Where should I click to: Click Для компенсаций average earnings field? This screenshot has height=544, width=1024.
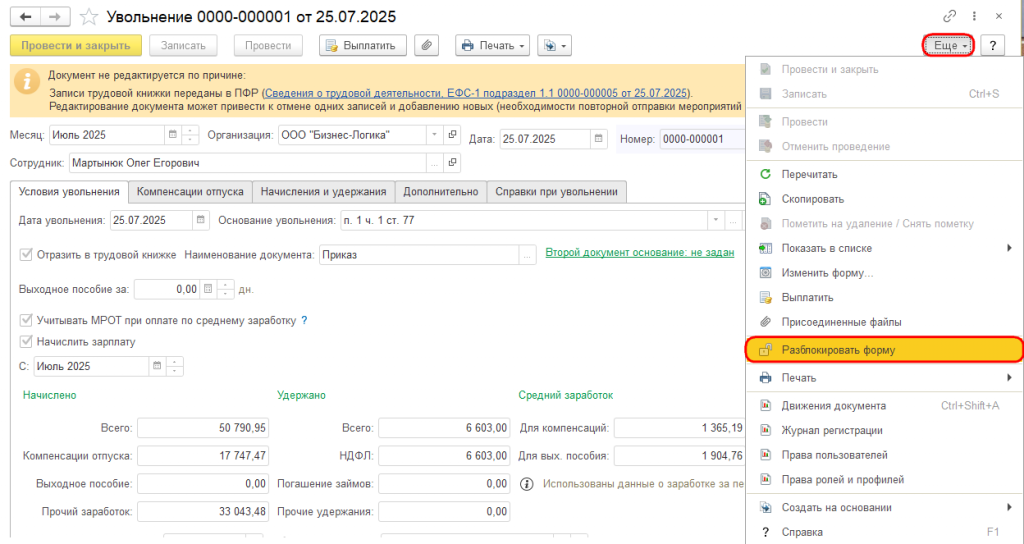click(x=679, y=428)
